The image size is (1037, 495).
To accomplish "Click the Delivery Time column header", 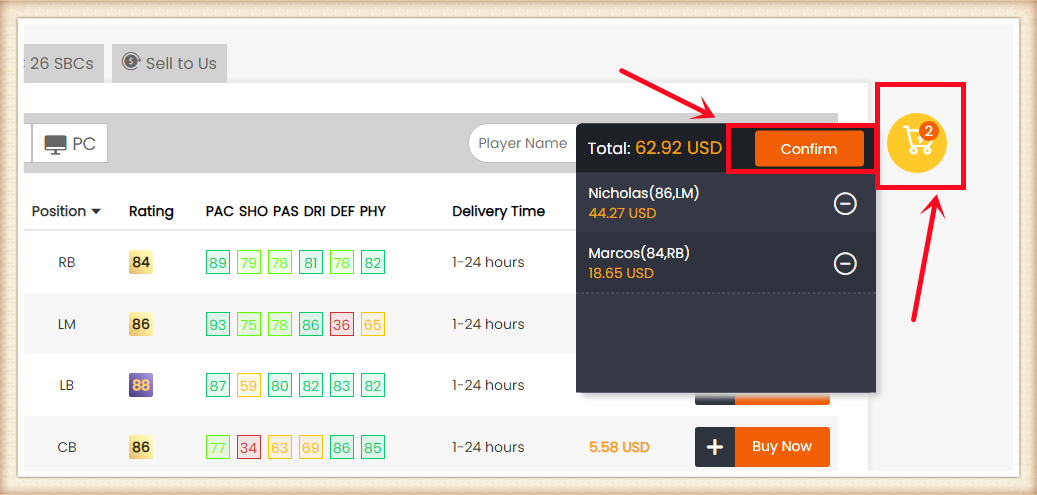I will 498,211.
